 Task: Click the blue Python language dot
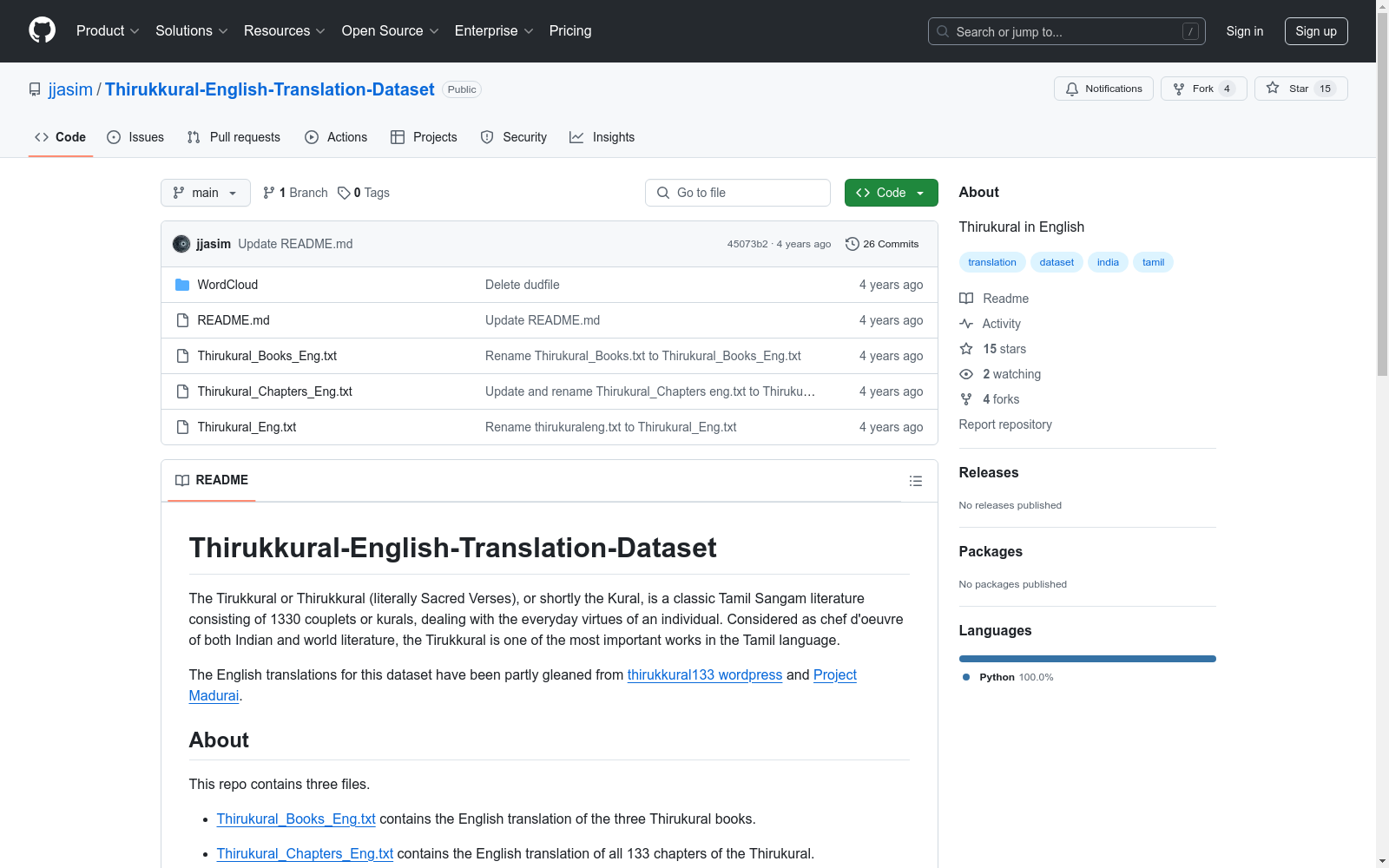click(966, 677)
